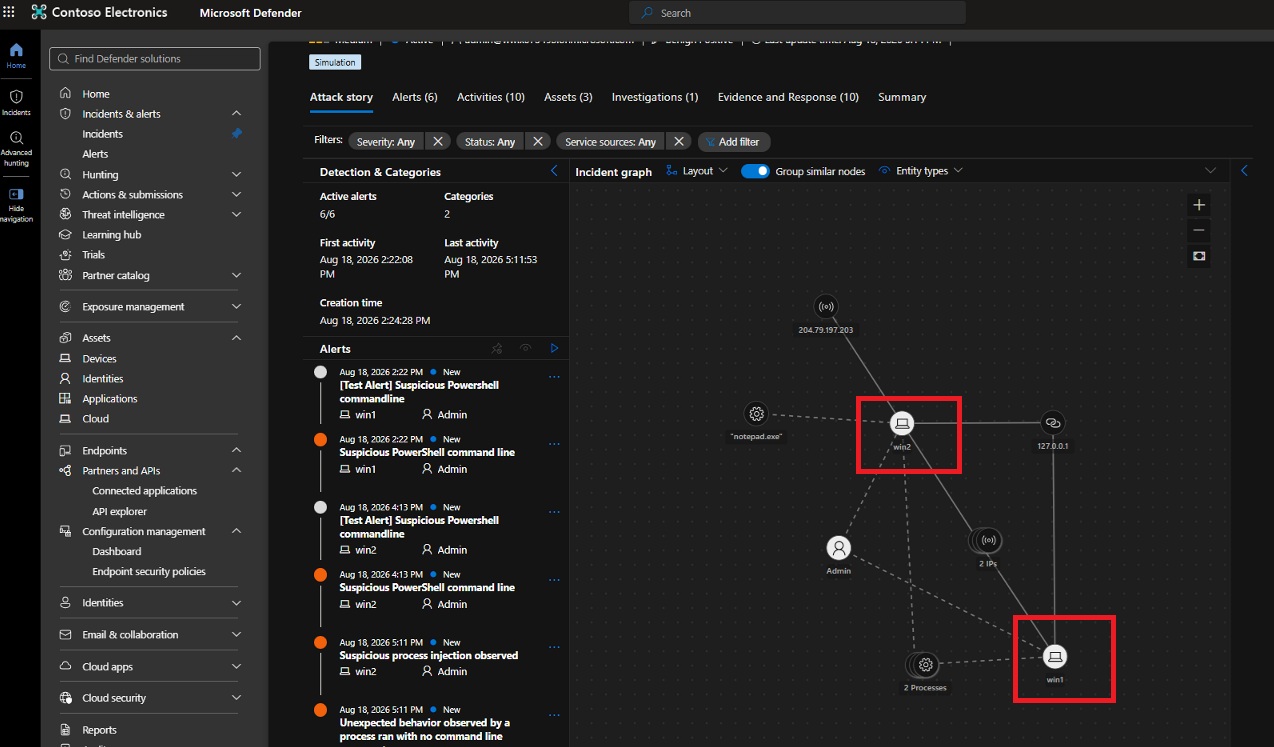Viewport: 1274px width, 747px height.
Task: Go to Devices in navigation
Action: [x=99, y=358]
